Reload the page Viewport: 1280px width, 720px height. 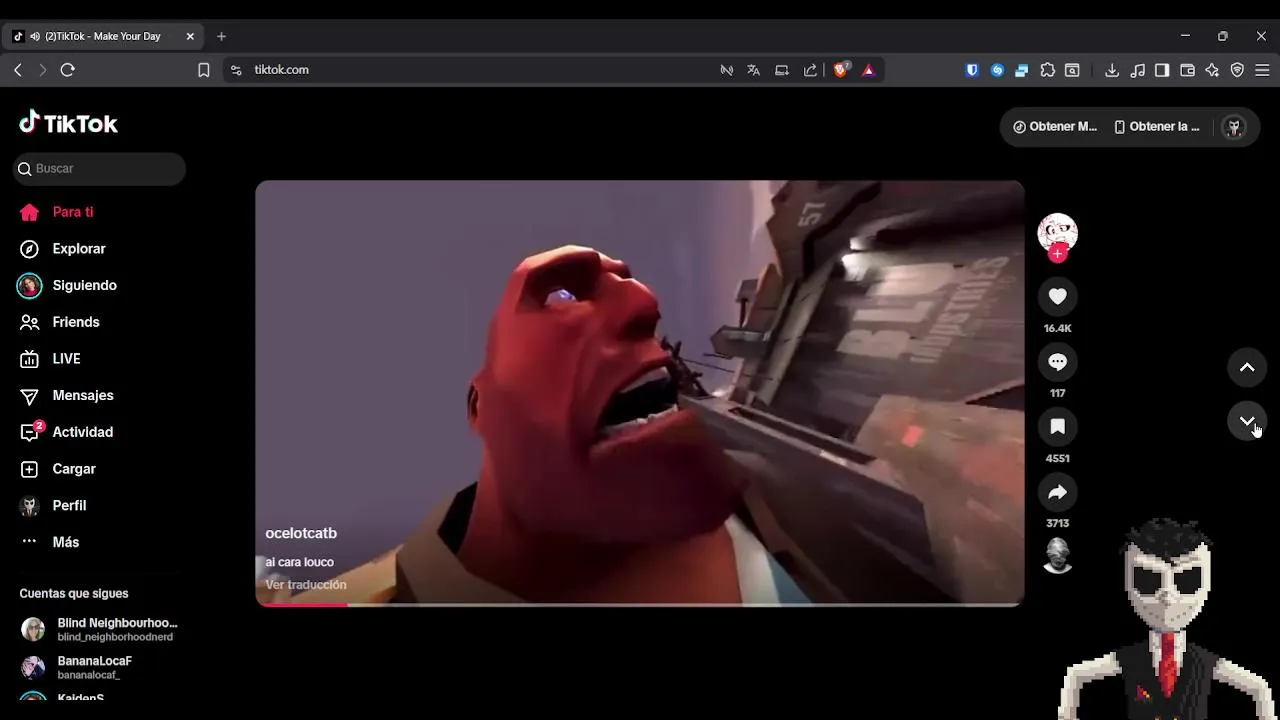pos(68,70)
